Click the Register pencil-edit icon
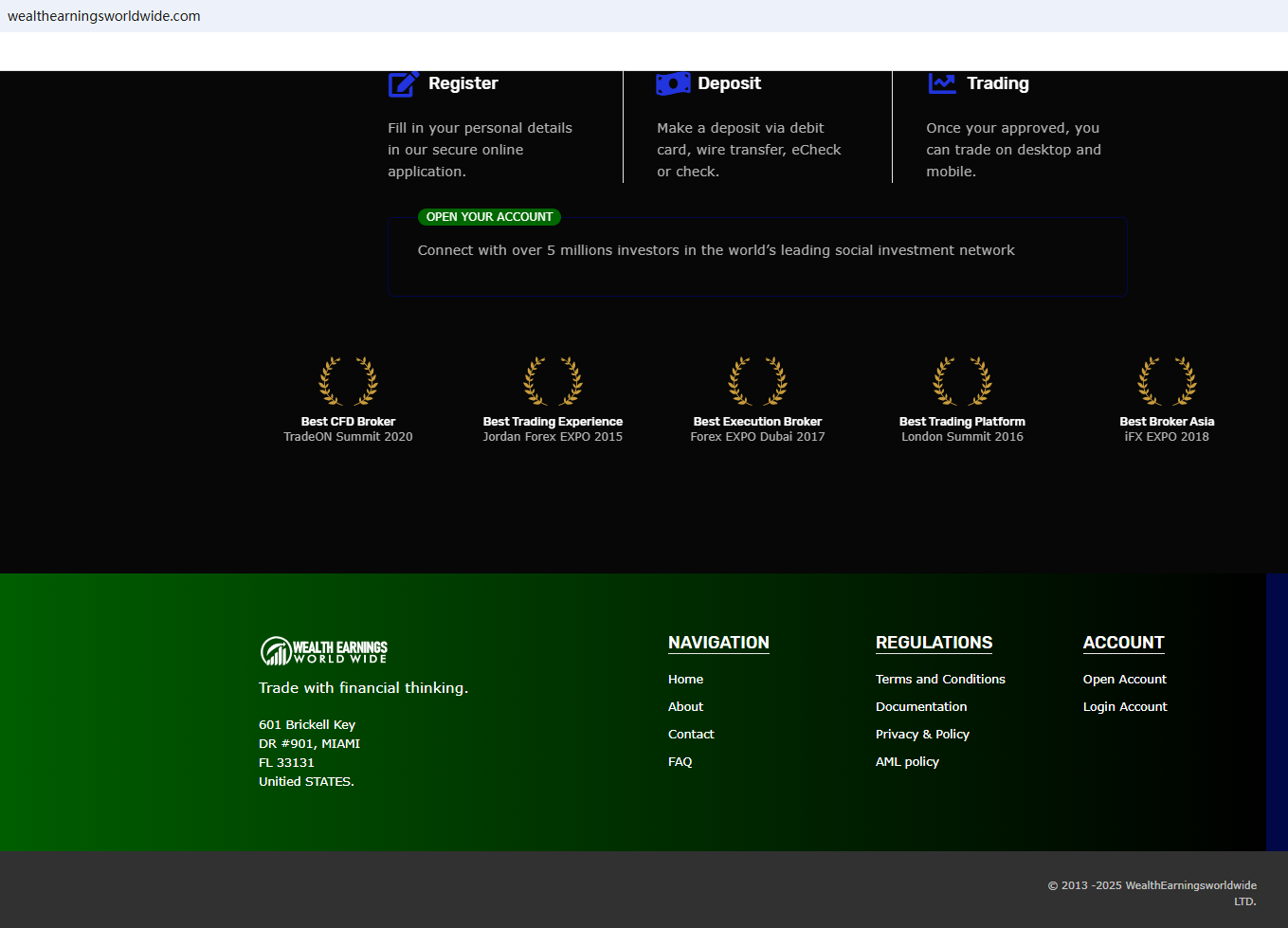This screenshot has width=1288, height=928. (x=403, y=84)
